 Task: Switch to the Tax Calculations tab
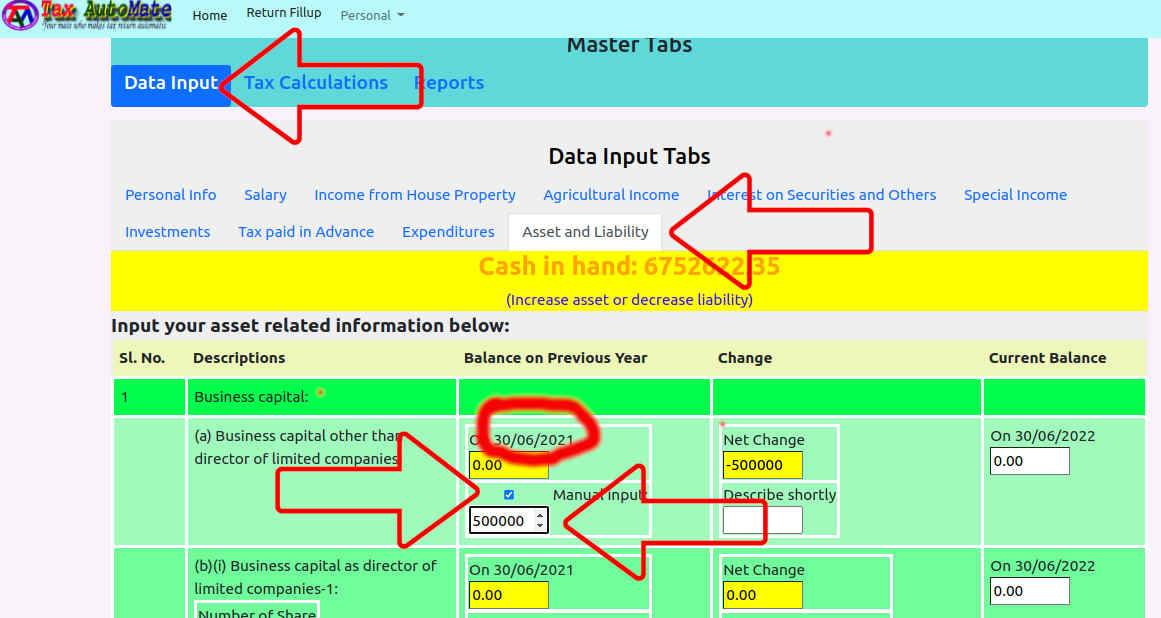(316, 83)
